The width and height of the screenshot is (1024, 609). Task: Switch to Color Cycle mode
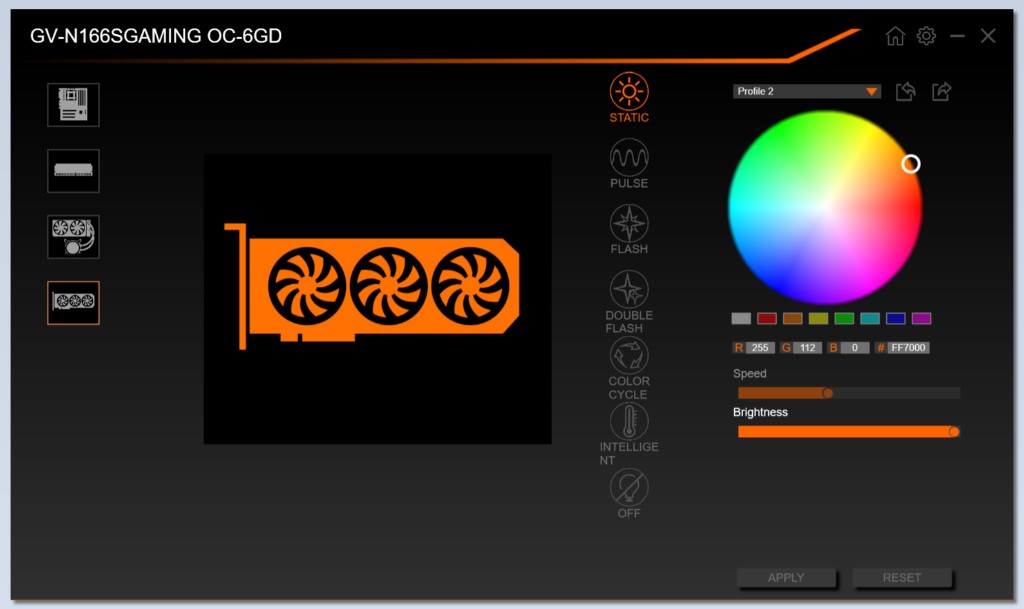[x=629, y=355]
